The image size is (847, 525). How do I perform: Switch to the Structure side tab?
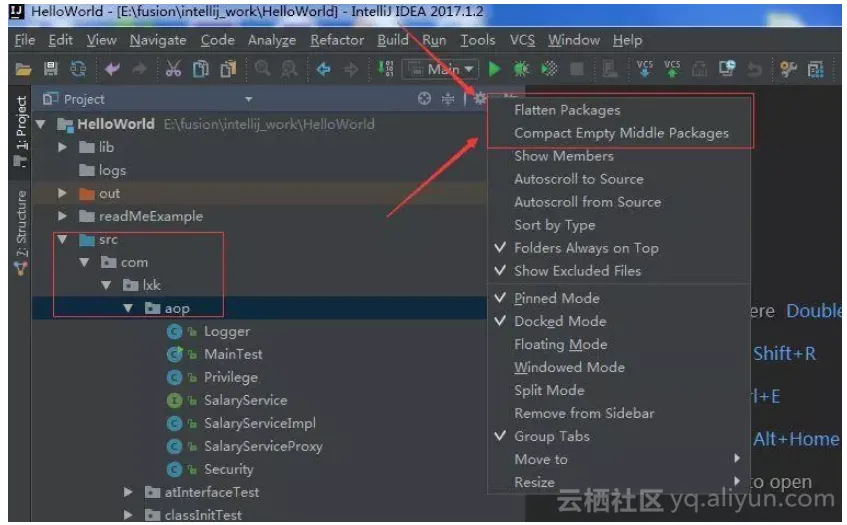[x=21, y=232]
